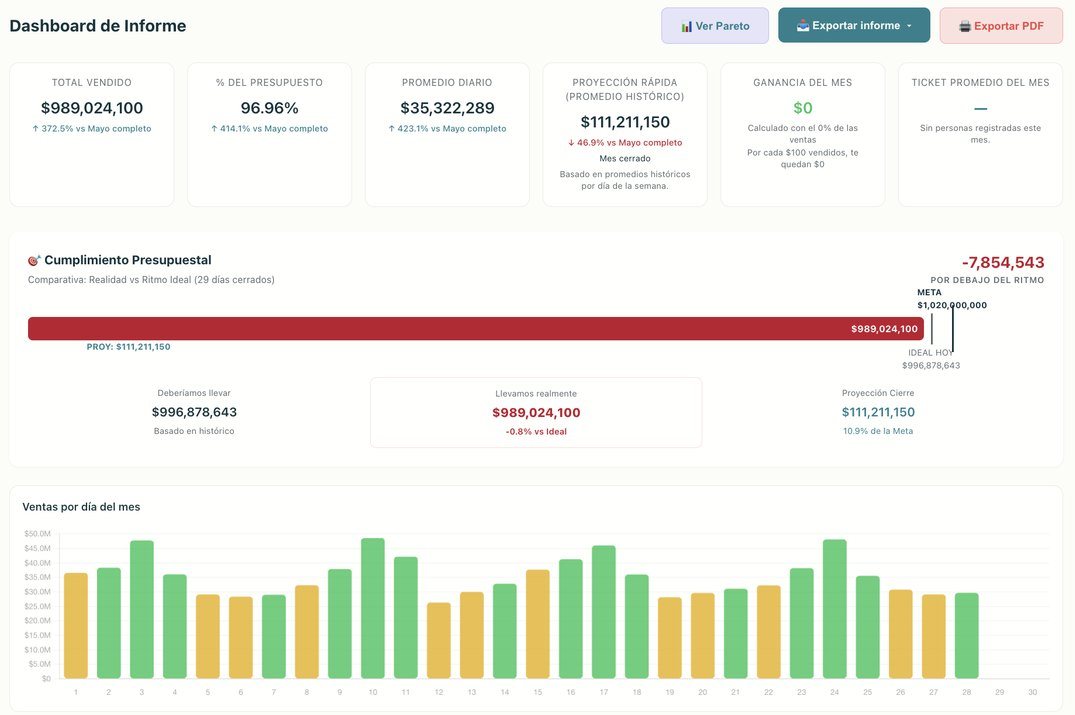Open the Ver Pareto chart view
This screenshot has height=715, width=1075.
click(x=715, y=26)
